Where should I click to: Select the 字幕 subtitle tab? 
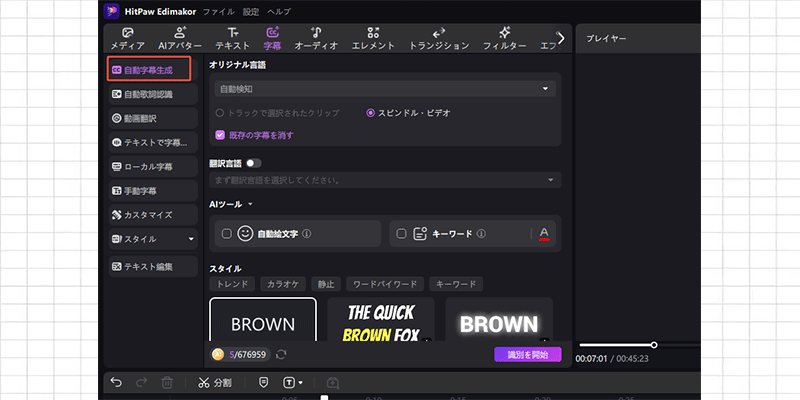point(272,39)
